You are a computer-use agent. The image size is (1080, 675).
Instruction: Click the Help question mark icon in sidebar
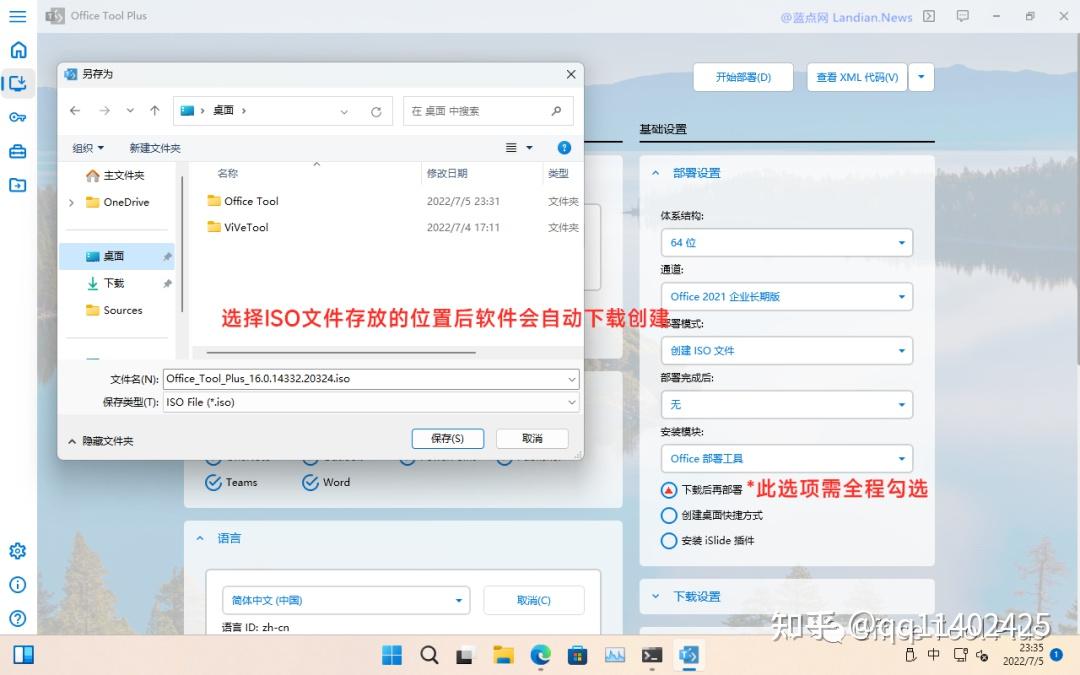point(17,615)
